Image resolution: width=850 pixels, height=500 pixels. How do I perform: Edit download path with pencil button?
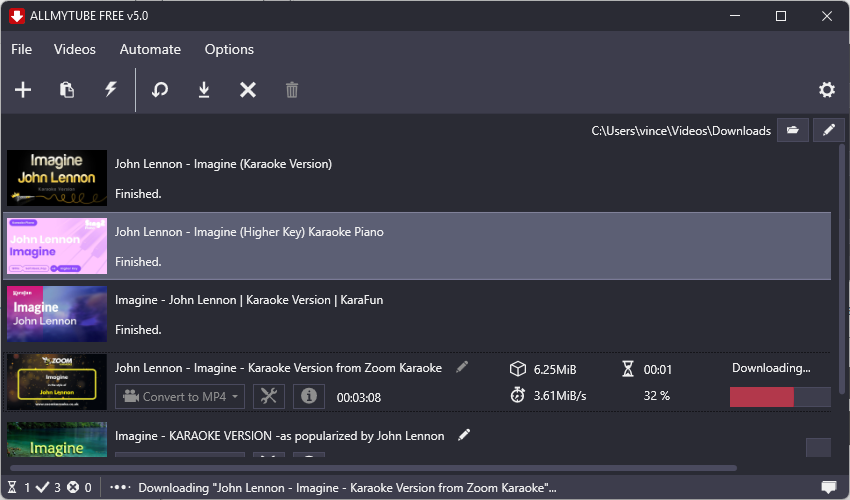[828, 130]
